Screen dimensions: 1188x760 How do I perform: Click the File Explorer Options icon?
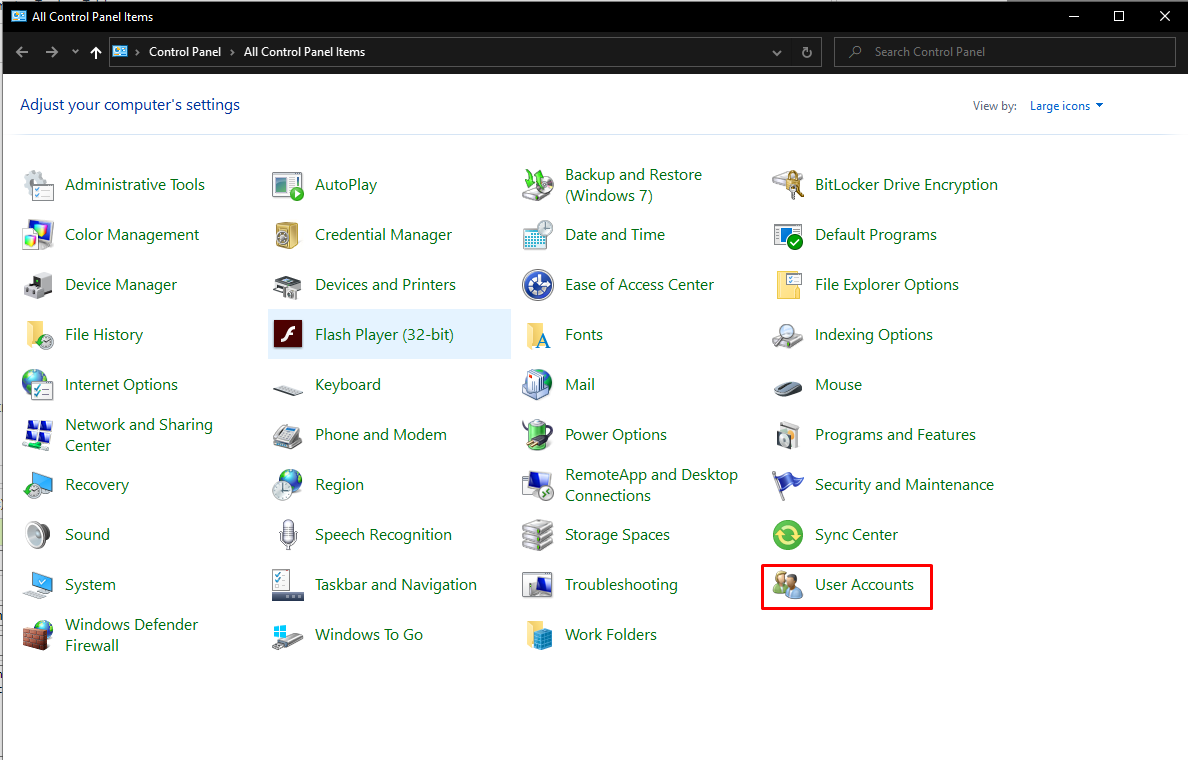788,285
